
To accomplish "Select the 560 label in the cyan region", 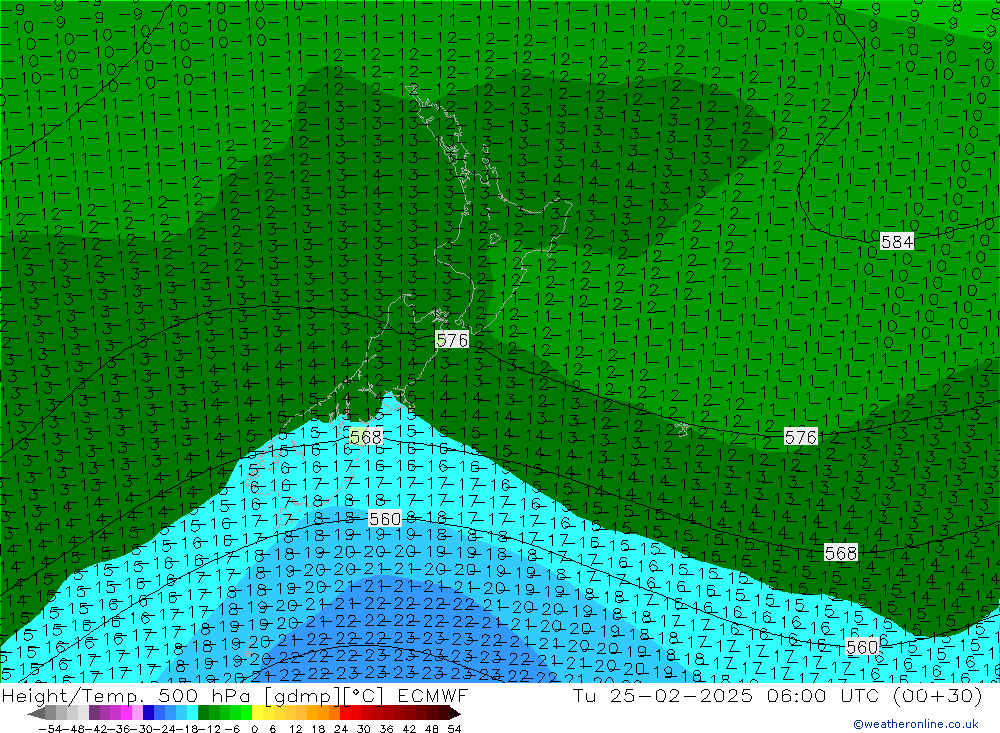I will click(385, 518).
